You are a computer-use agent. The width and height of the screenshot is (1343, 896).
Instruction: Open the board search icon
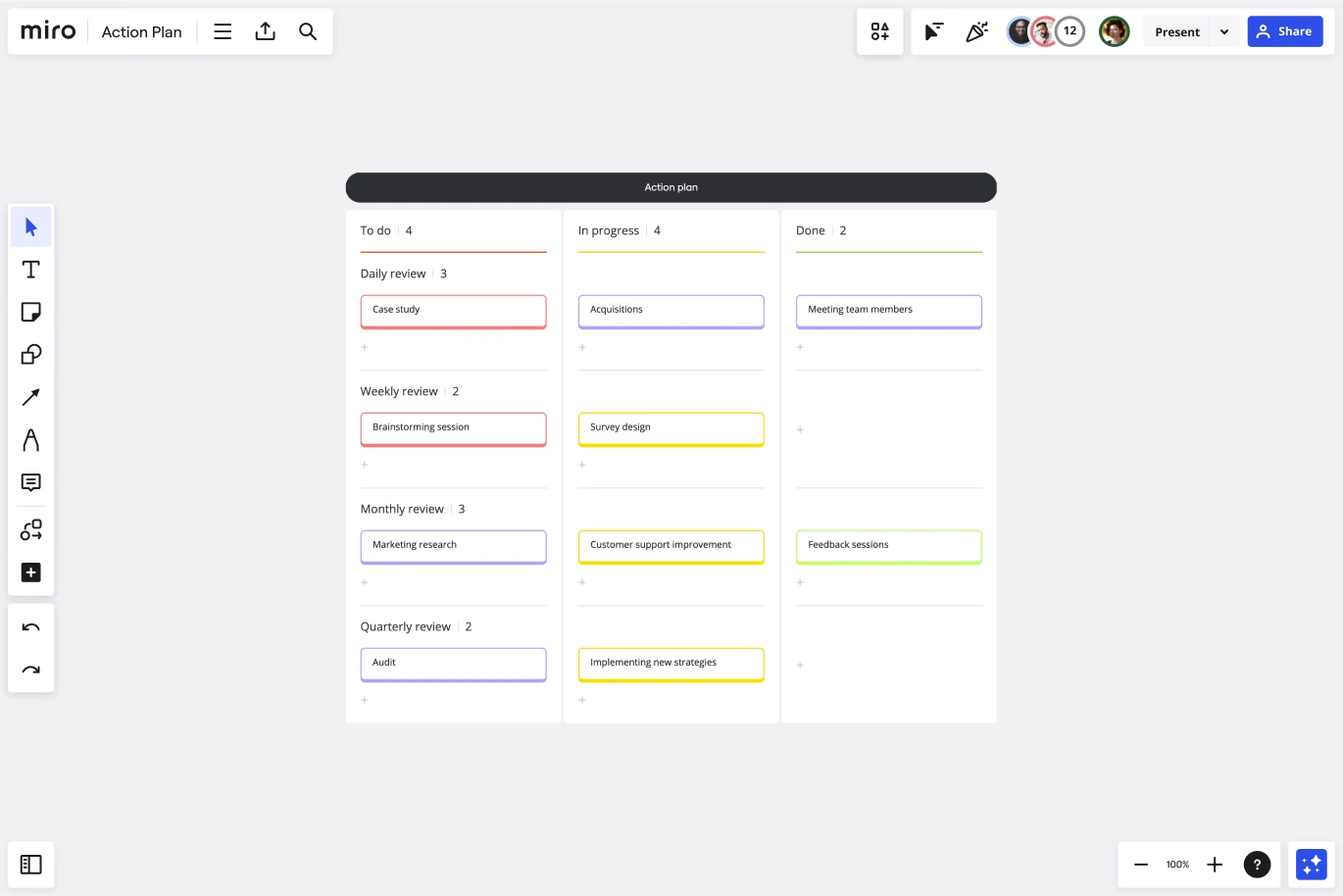pos(308,31)
